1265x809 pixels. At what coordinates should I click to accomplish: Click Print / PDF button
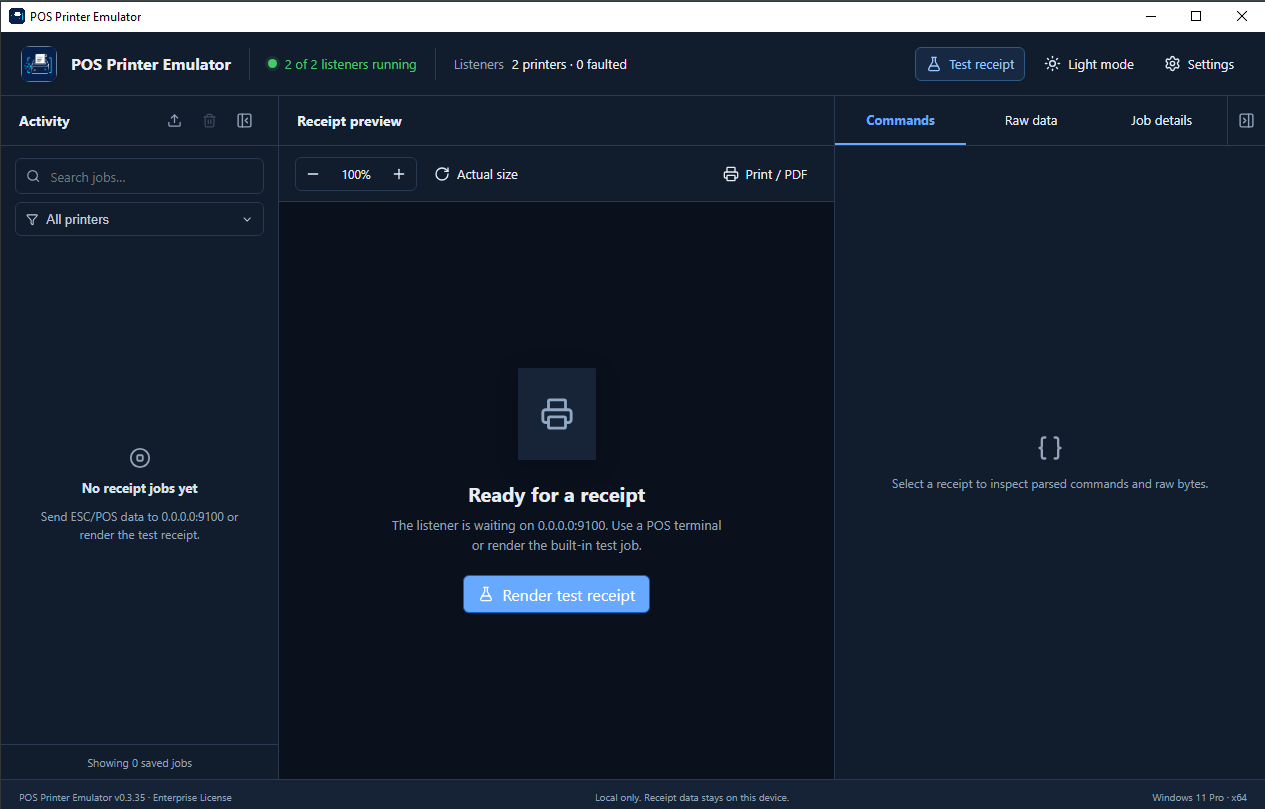coord(765,174)
